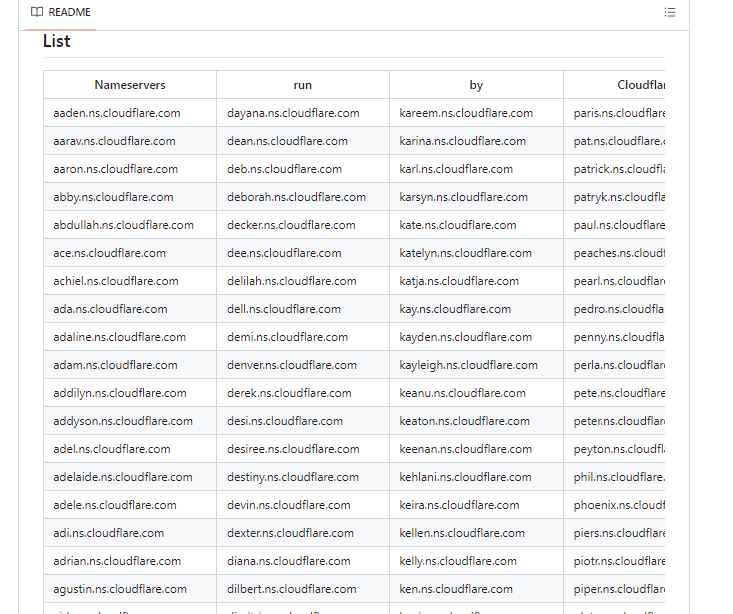Click the by column header
The image size is (733, 614).
(476, 85)
